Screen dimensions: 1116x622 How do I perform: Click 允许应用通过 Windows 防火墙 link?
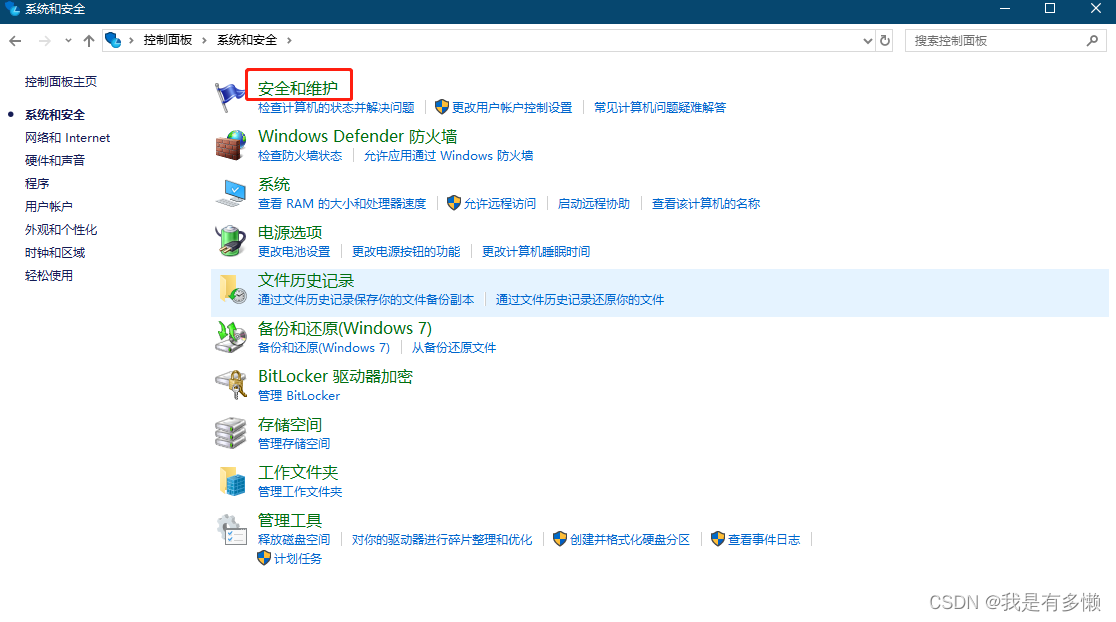tap(448, 155)
